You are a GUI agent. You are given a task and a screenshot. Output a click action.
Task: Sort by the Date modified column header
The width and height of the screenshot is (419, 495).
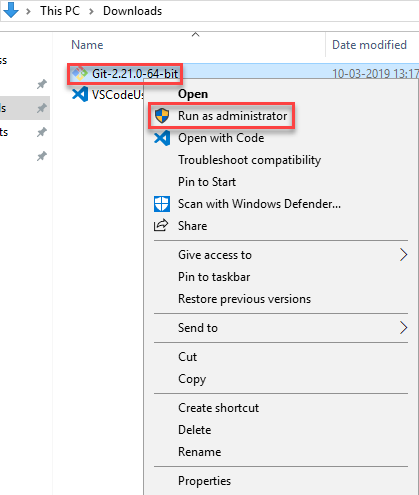tap(369, 45)
